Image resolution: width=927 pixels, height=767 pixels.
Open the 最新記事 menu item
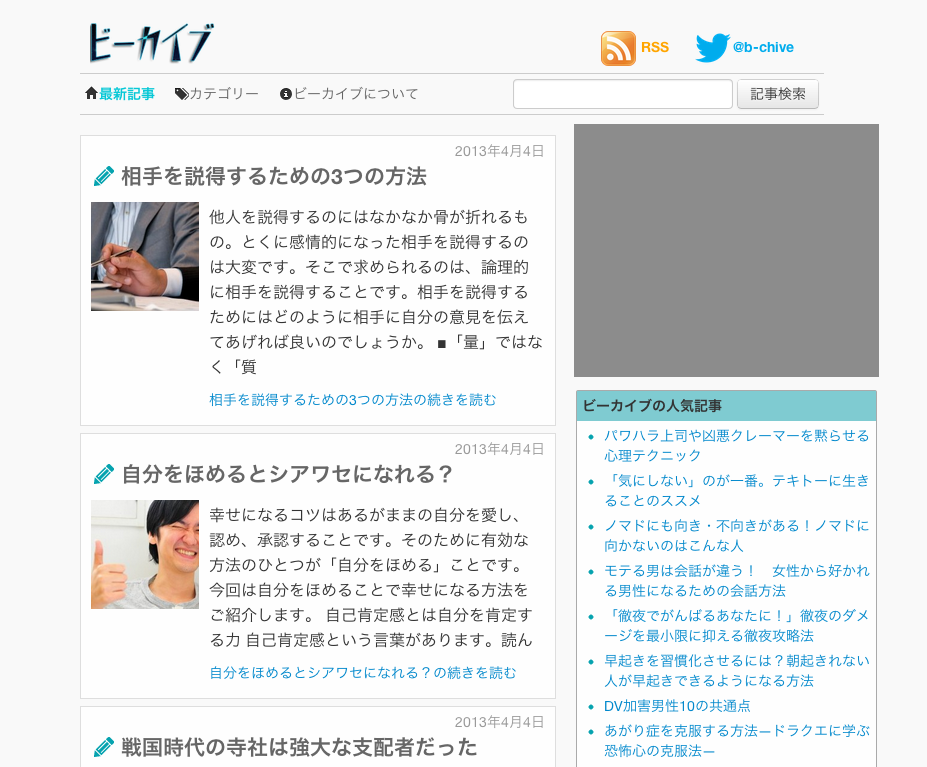pos(127,94)
